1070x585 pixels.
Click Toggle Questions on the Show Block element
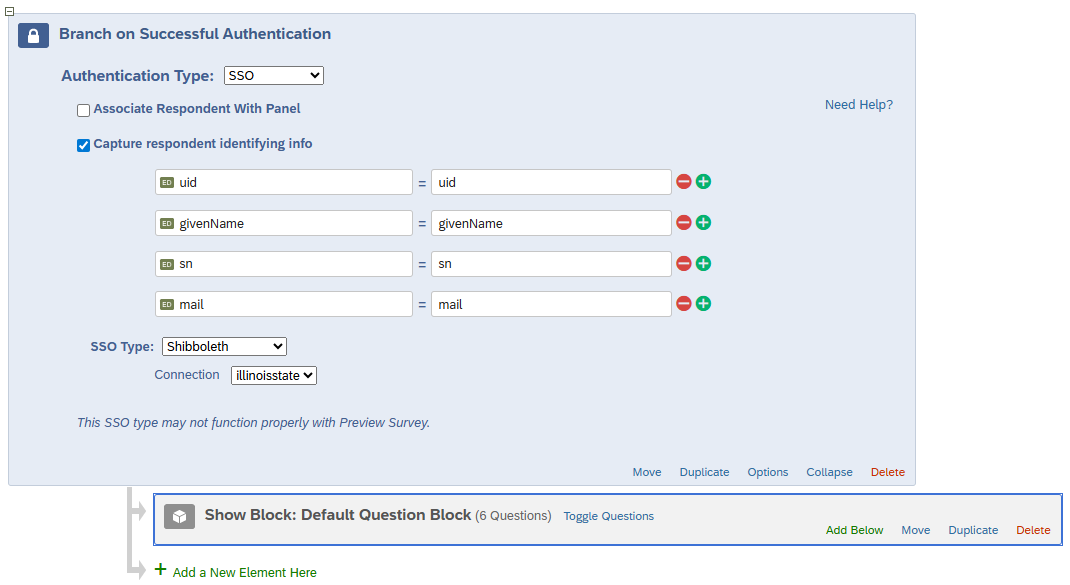point(608,516)
